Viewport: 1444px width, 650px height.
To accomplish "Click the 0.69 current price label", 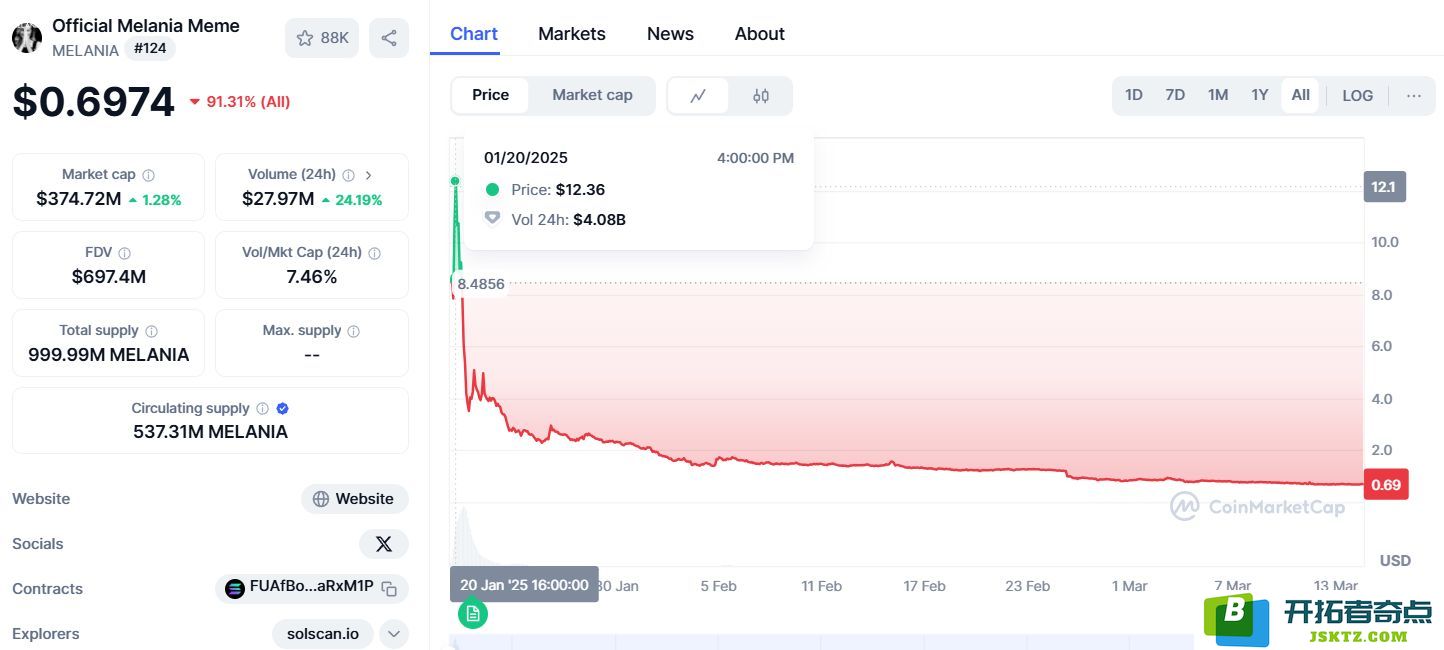I will 1385,485.
